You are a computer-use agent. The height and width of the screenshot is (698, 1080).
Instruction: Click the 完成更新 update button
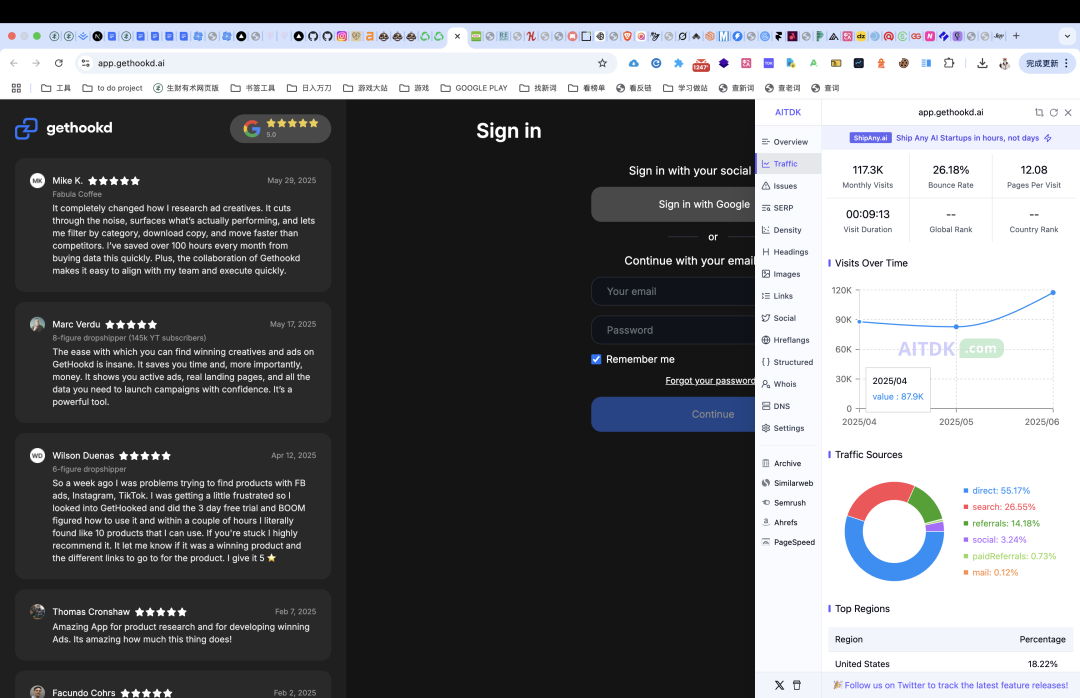(1046, 63)
